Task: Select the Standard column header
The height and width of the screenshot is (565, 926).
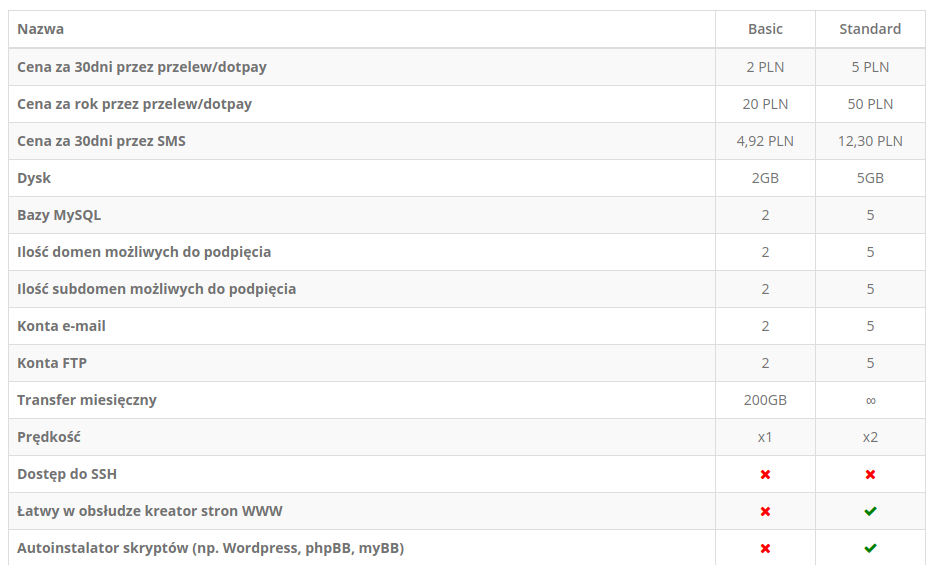Action: 870,29
